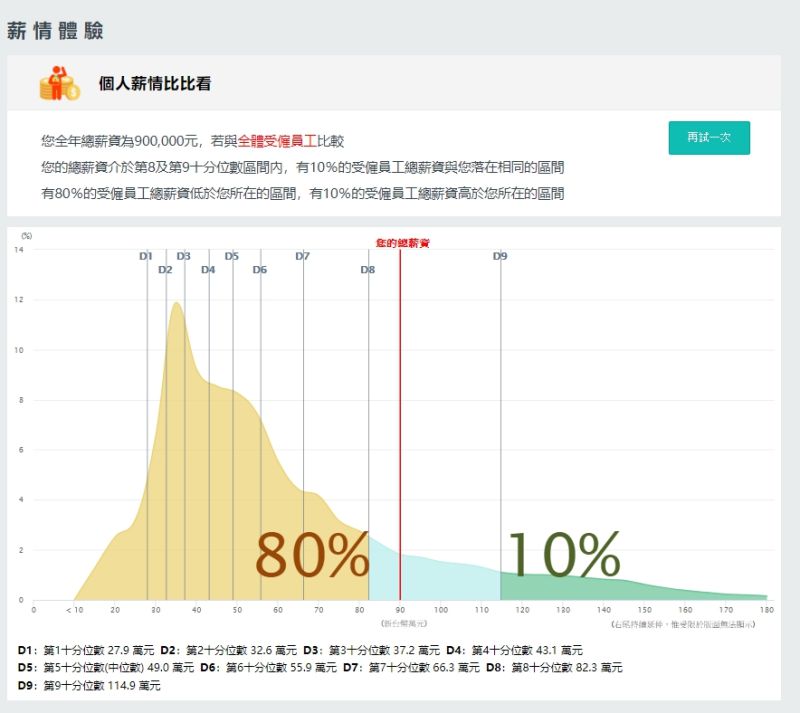Click the sentence starting 有80%的受僱員工

click(x=303, y=193)
